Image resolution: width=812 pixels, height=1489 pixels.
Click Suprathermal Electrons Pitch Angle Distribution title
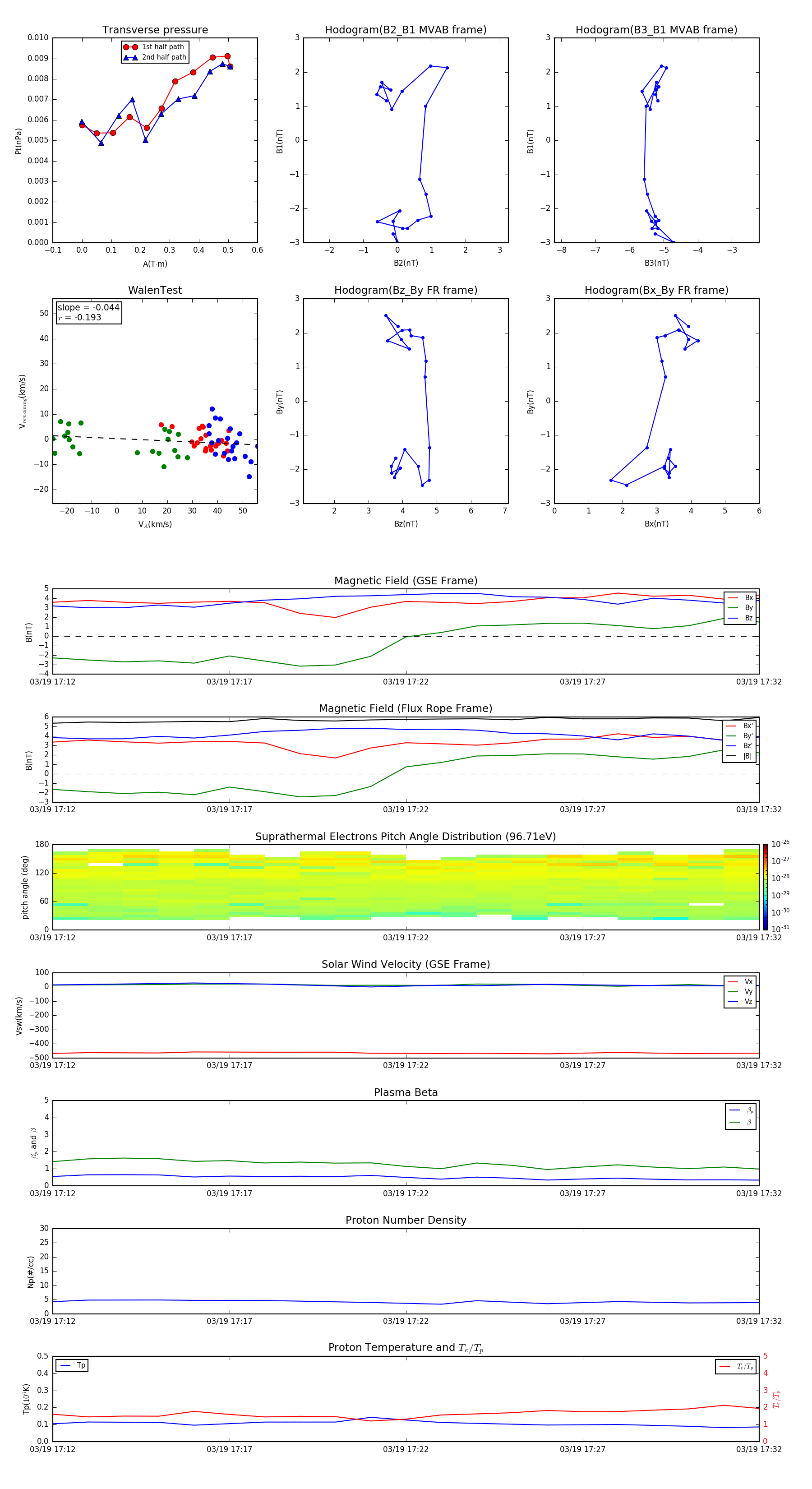406,837
